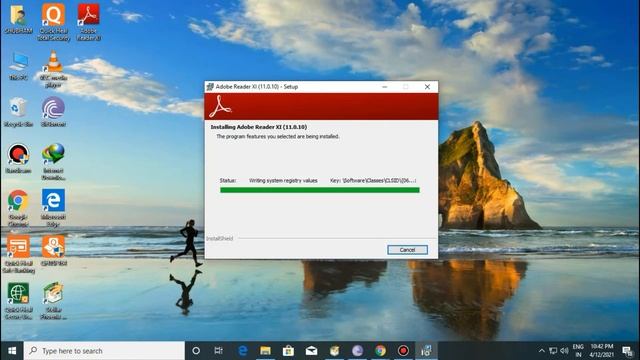Select Quick Heal Total Security desktop icon
The width and height of the screenshot is (640, 360).
point(53,22)
